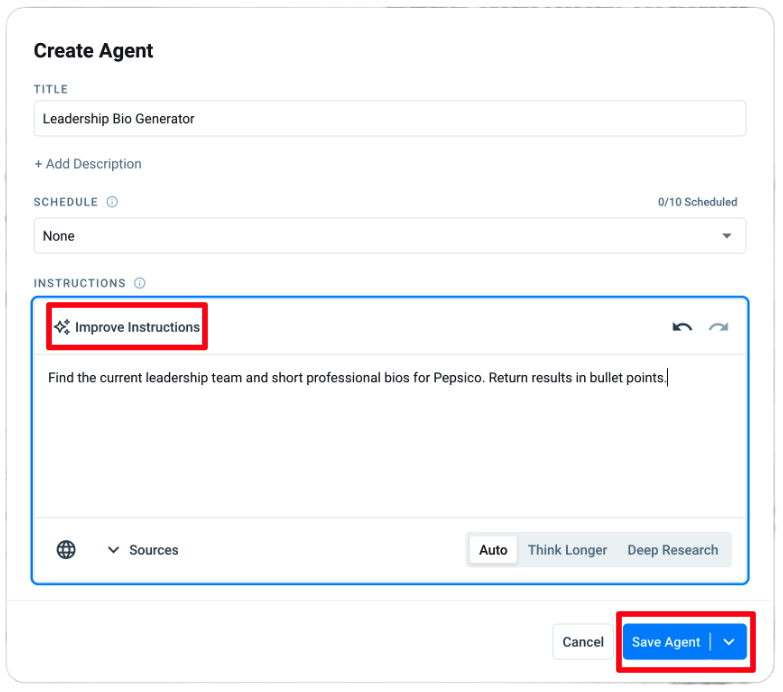
Task: Click the Save Agent button
Action: (x=666, y=642)
